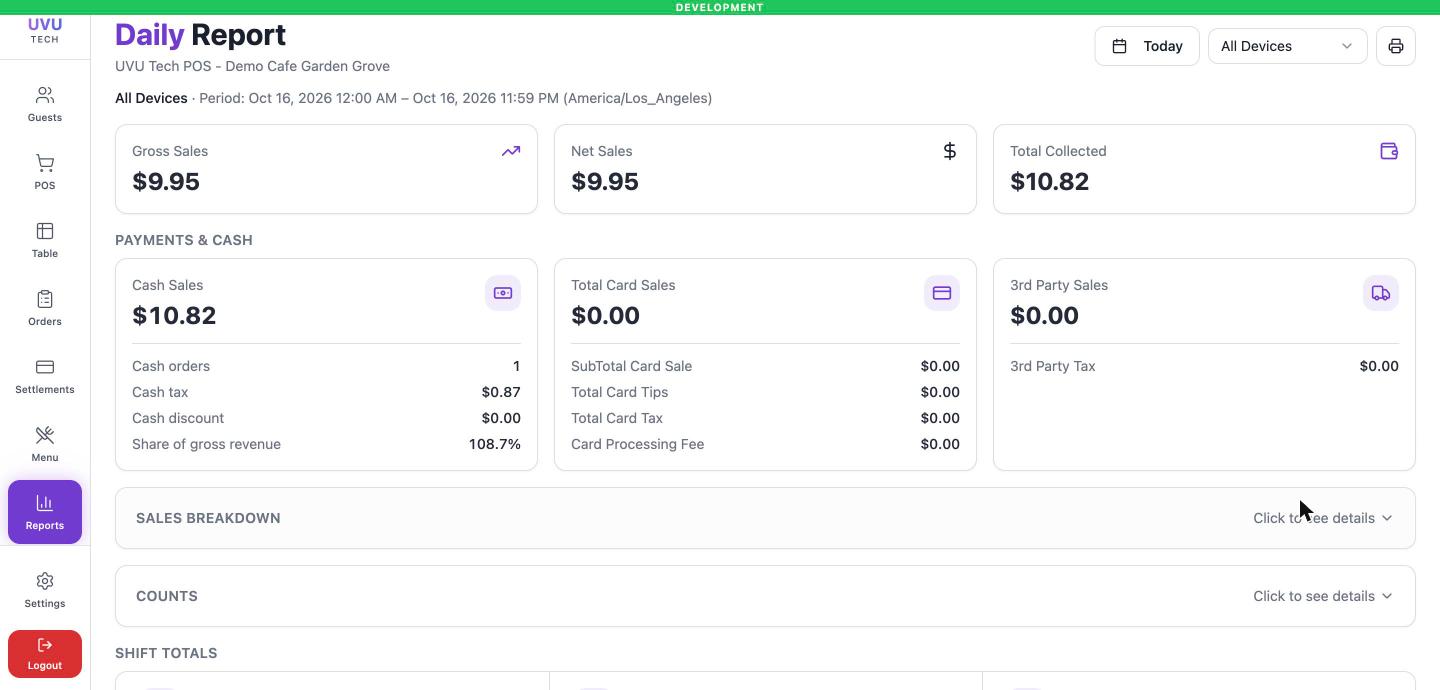Click the PAYMENTS & CASH section heading
This screenshot has height=690, width=1440.
click(184, 240)
